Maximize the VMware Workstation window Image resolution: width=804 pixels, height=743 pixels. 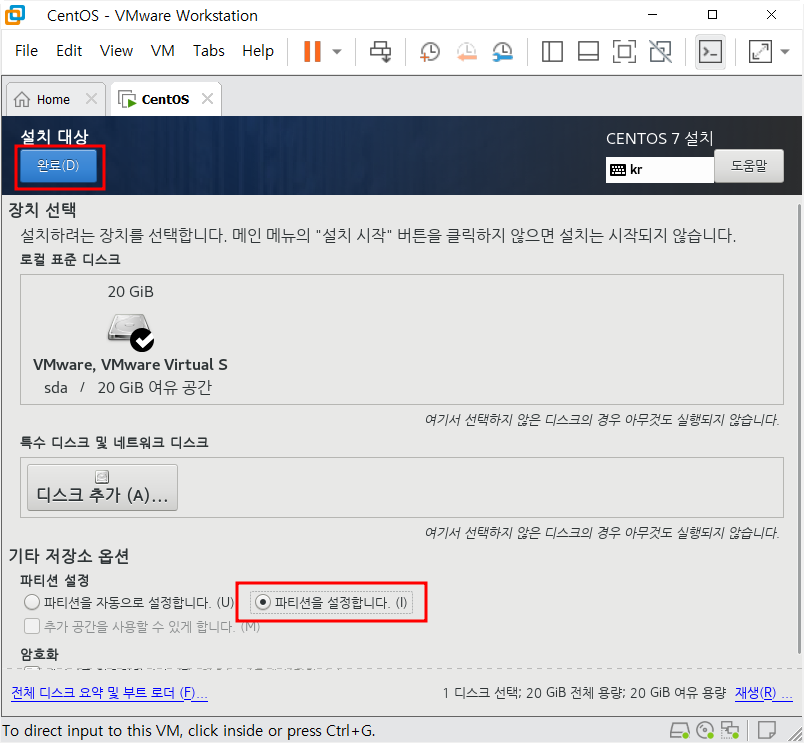[x=712, y=15]
